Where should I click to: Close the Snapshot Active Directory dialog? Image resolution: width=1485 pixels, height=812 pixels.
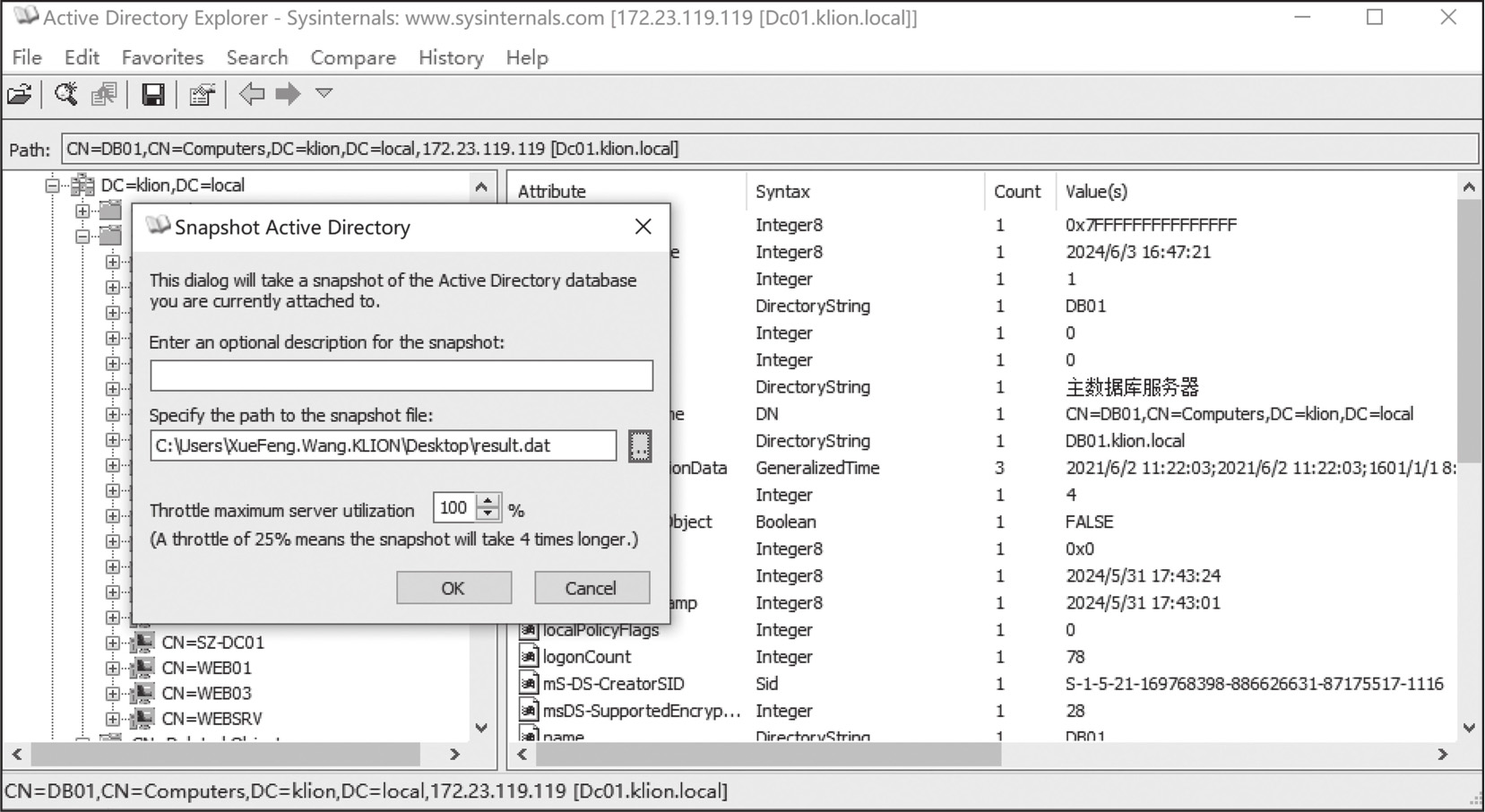click(x=643, y=227)
